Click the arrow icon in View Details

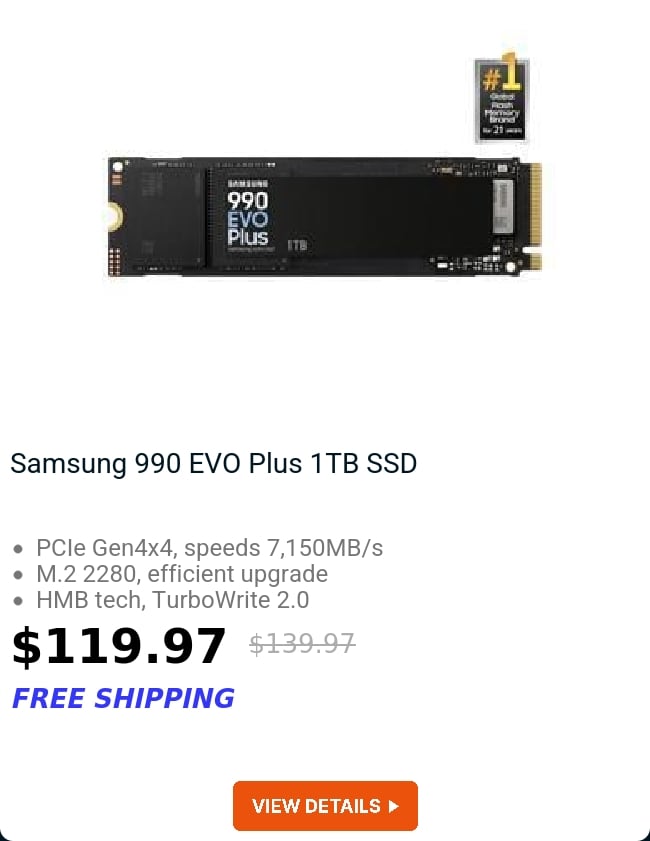pos(394,806)
